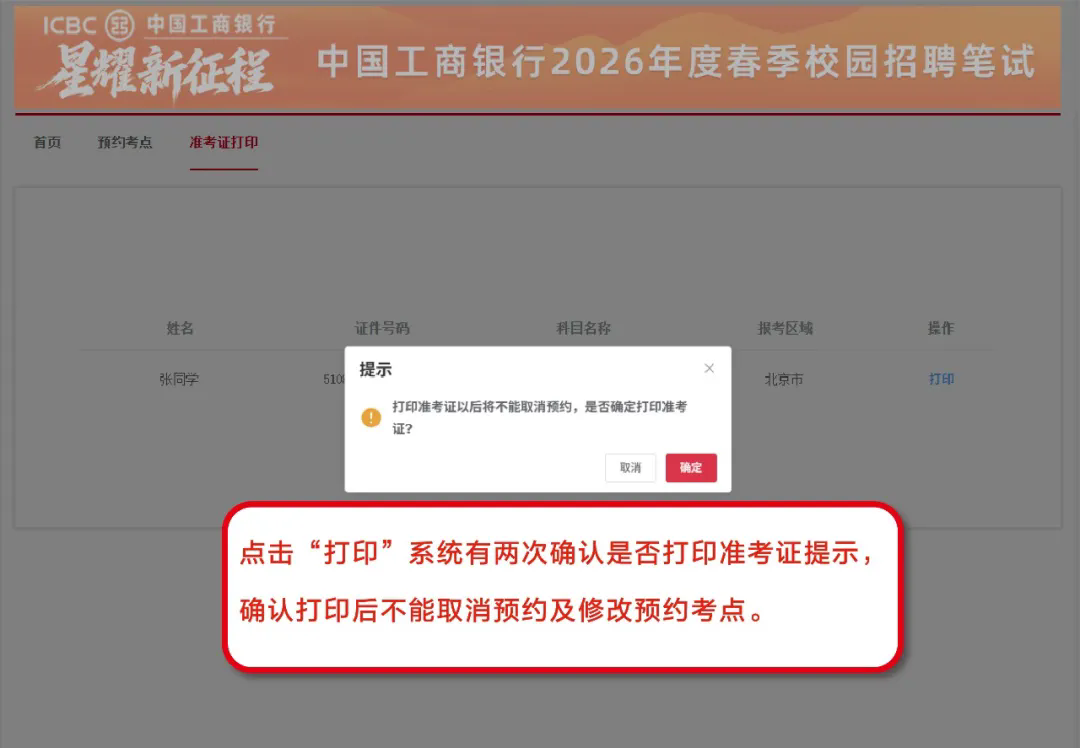1080x748 pixels.
Task: Click the ICBC circular logo emblem
Action: [x=120, y=25]
